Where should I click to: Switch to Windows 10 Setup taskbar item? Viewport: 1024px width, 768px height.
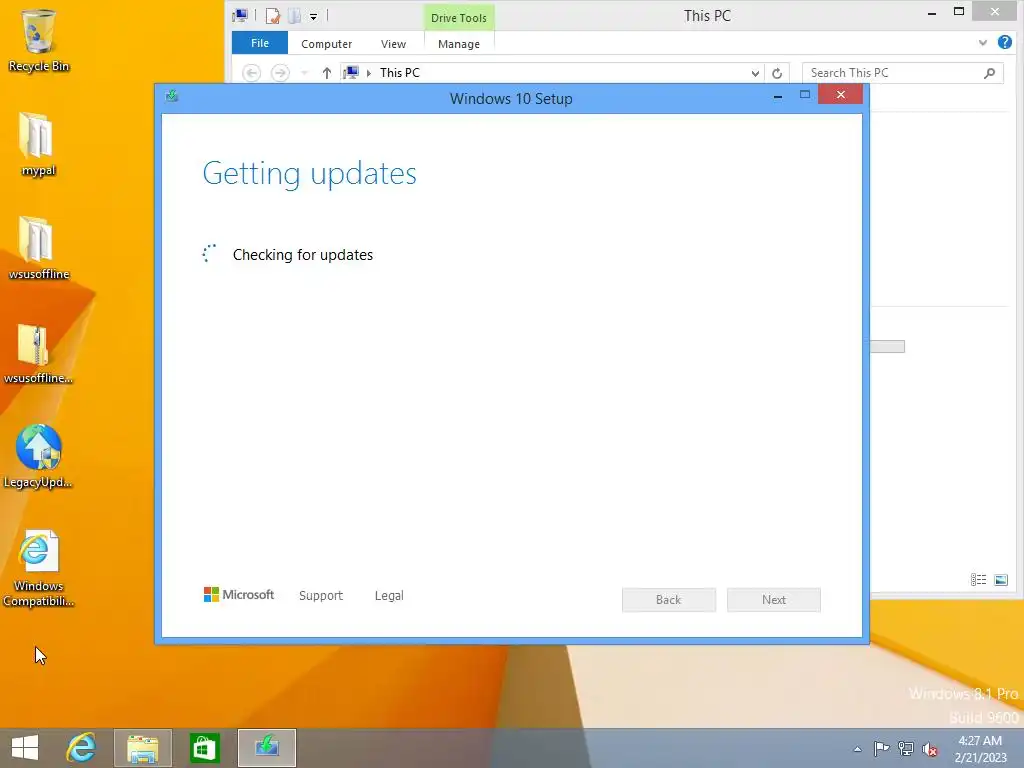pos(266,748)
